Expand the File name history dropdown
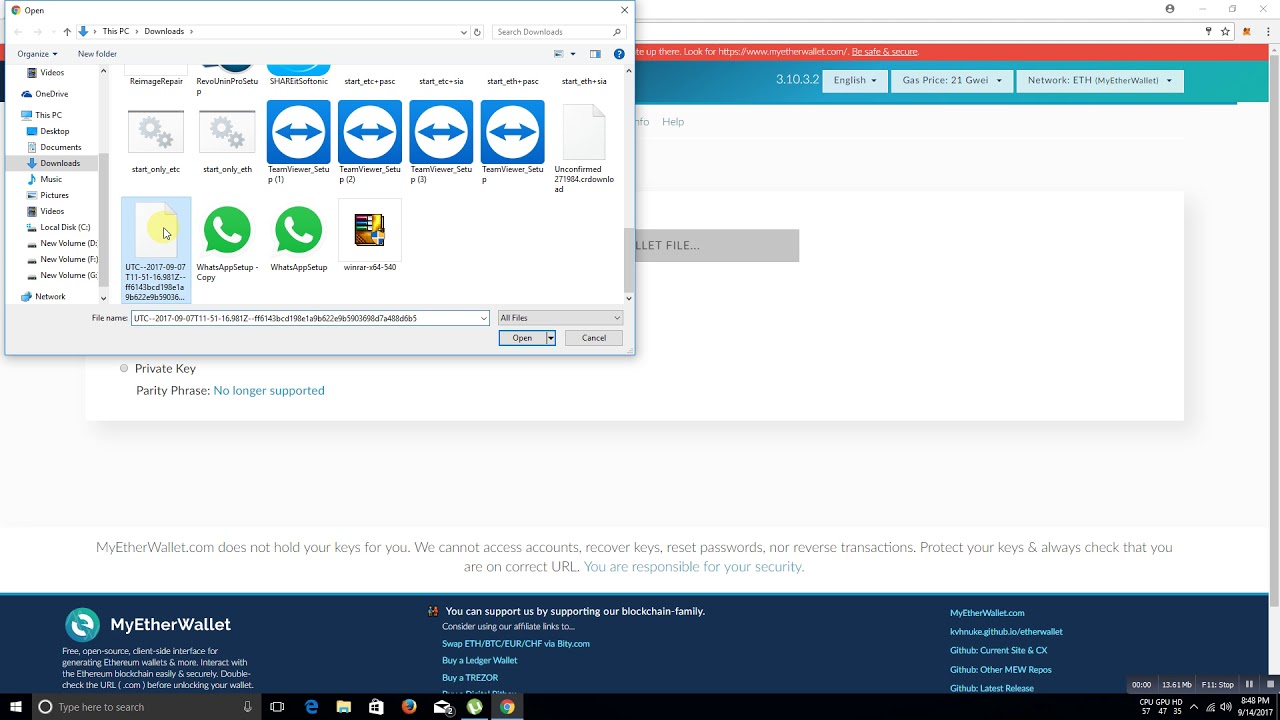 click(x=484, y=318)
